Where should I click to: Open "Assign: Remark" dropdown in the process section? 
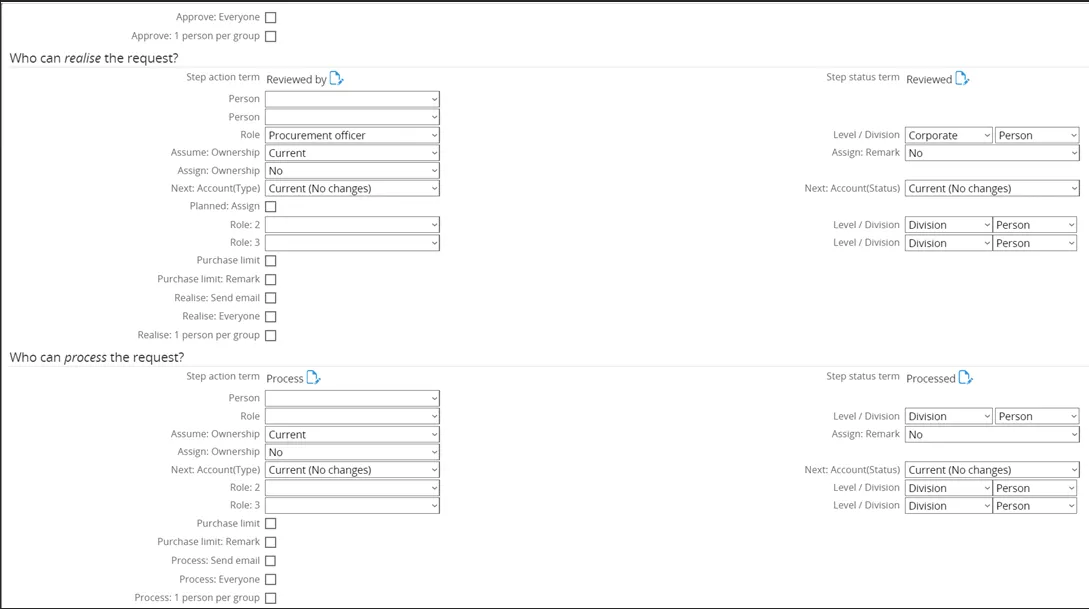pyautogui.click(x=992, y=435)
